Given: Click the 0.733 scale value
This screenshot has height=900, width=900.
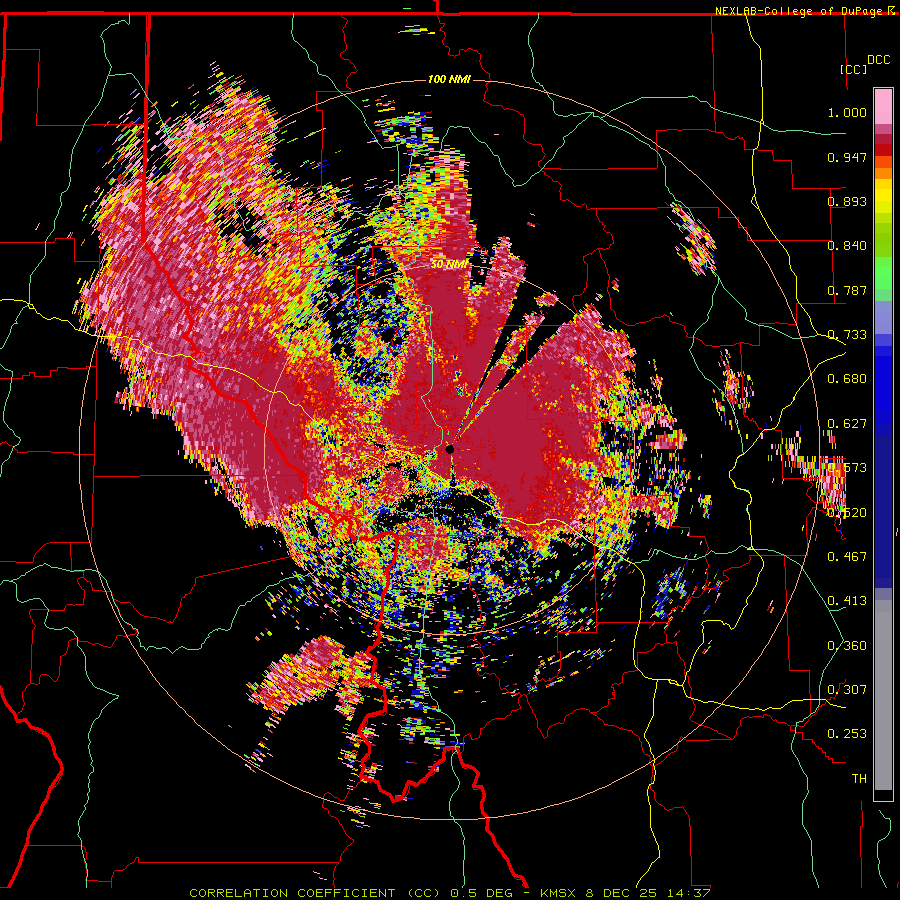Looking at the screenshot, I should tap(847, 335).
